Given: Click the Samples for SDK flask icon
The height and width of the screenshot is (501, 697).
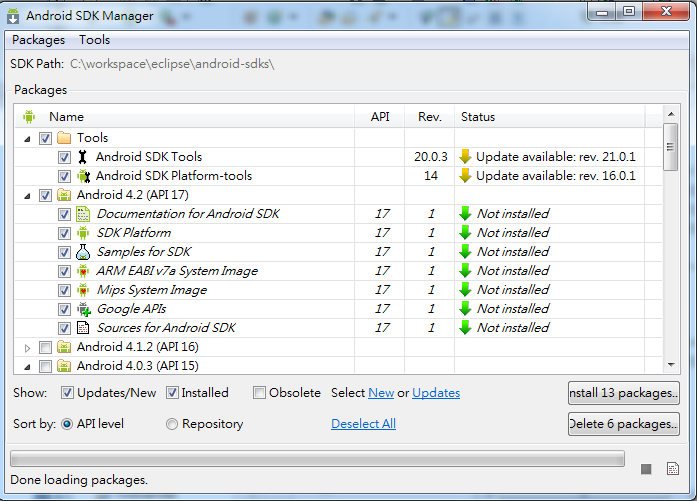Looking at the screenshot, I should [x=83, y=252].
